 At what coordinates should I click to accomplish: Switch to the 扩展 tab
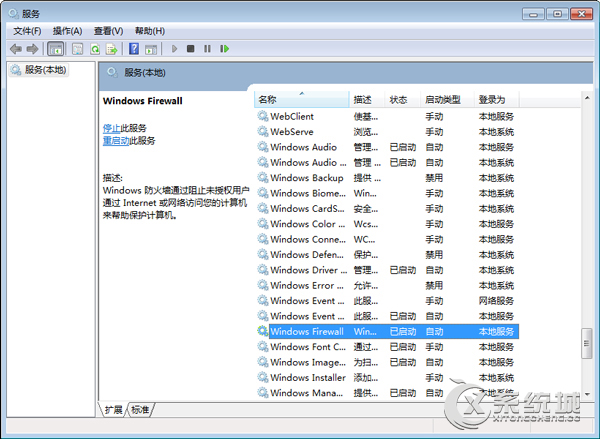[113, 410]
